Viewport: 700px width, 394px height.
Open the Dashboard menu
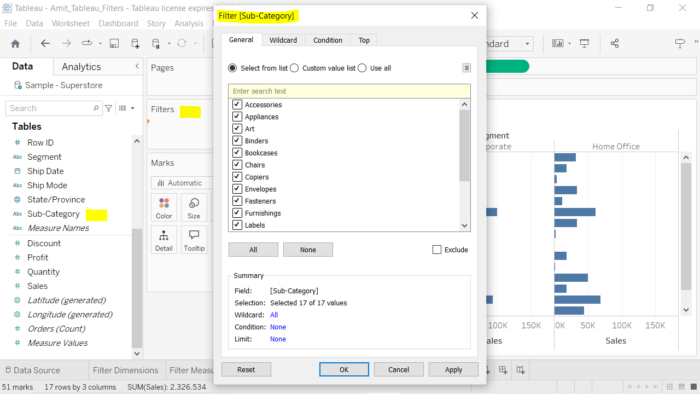pyautogui.click(x=118, y=23)
